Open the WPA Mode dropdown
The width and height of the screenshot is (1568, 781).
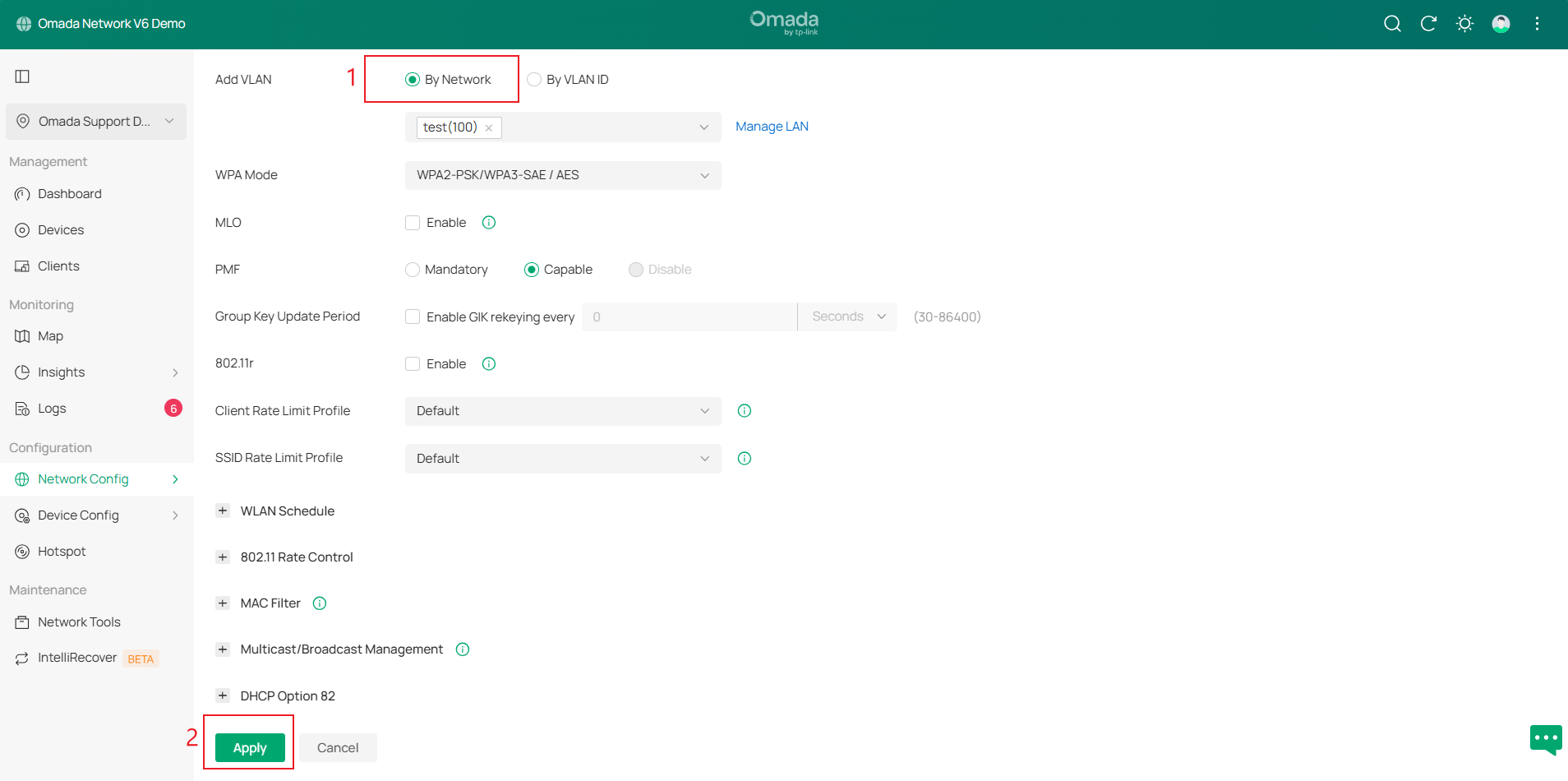point(562,175)
